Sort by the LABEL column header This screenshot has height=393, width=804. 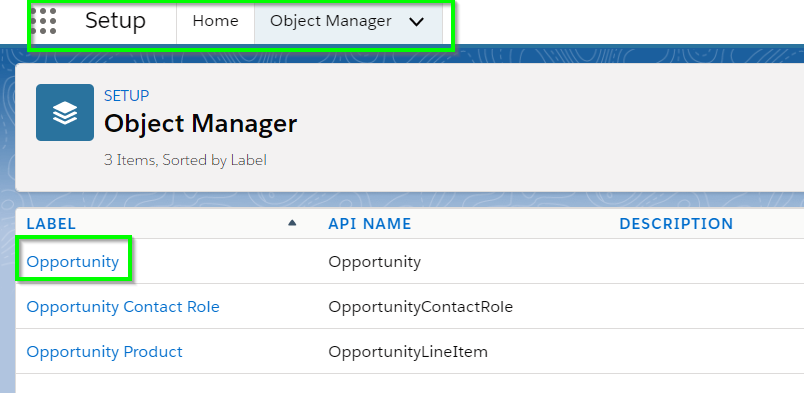51,224
